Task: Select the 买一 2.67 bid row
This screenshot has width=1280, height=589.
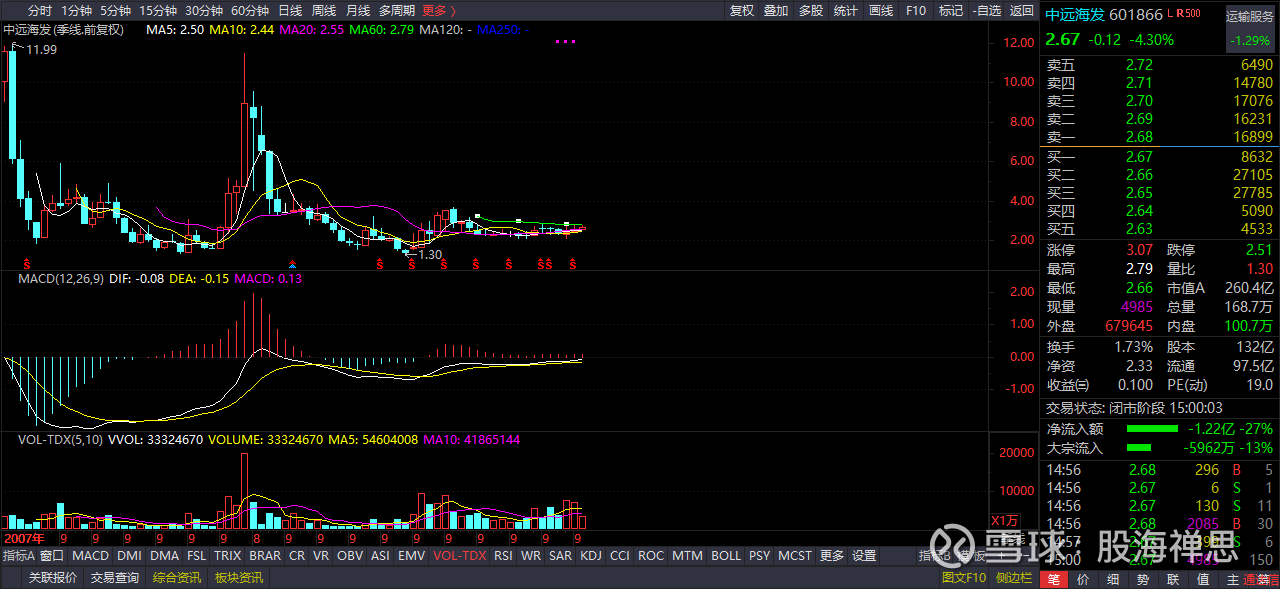Action: [1160, 156]
